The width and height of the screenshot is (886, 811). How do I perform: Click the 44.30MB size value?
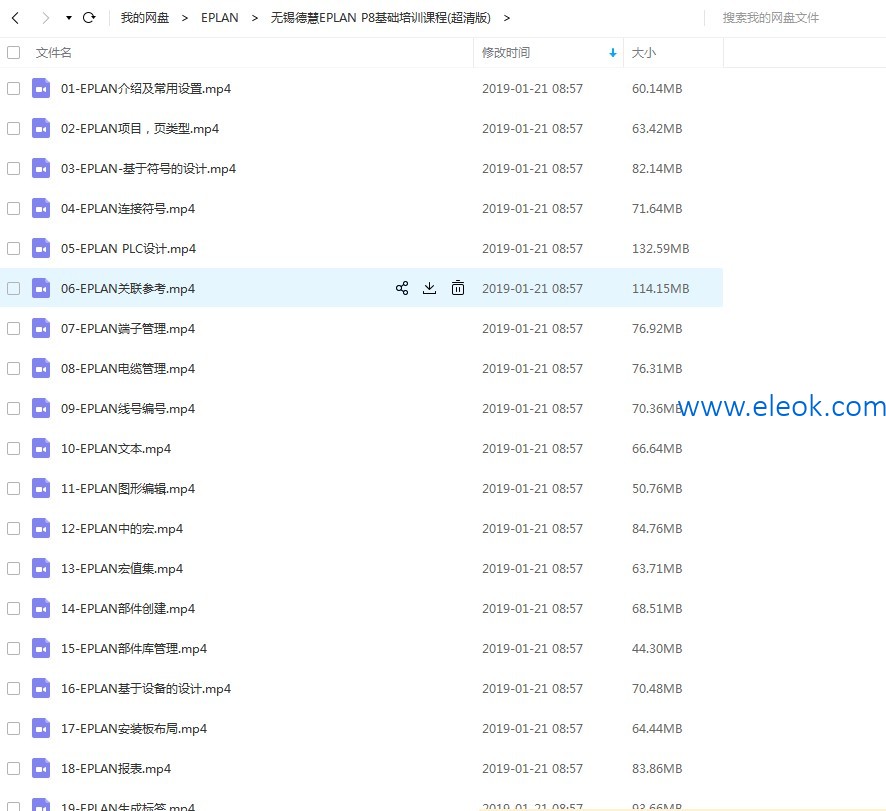click(x=657, y=649)
